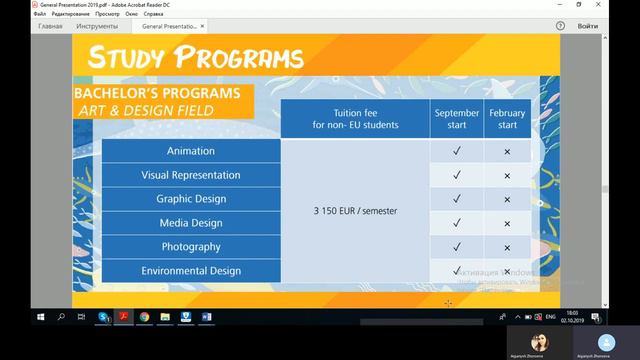Close the General Presentation document tab
Screen dimensions: 640x360
(x=202, y=26)
